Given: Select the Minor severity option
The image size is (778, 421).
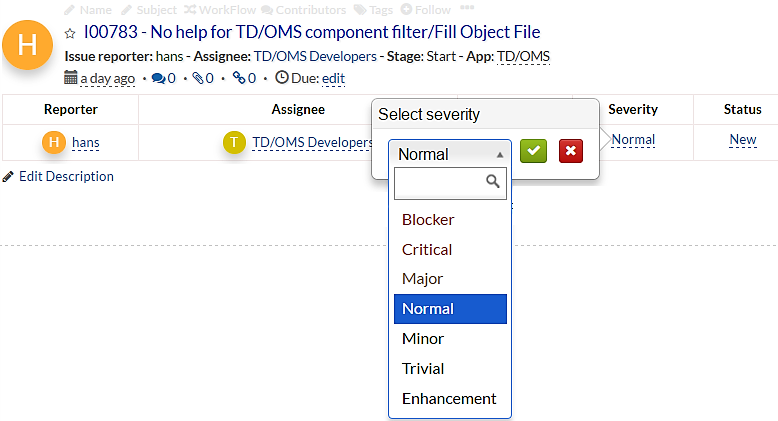Looking at the screenshot, I should [x=423, y=338].
